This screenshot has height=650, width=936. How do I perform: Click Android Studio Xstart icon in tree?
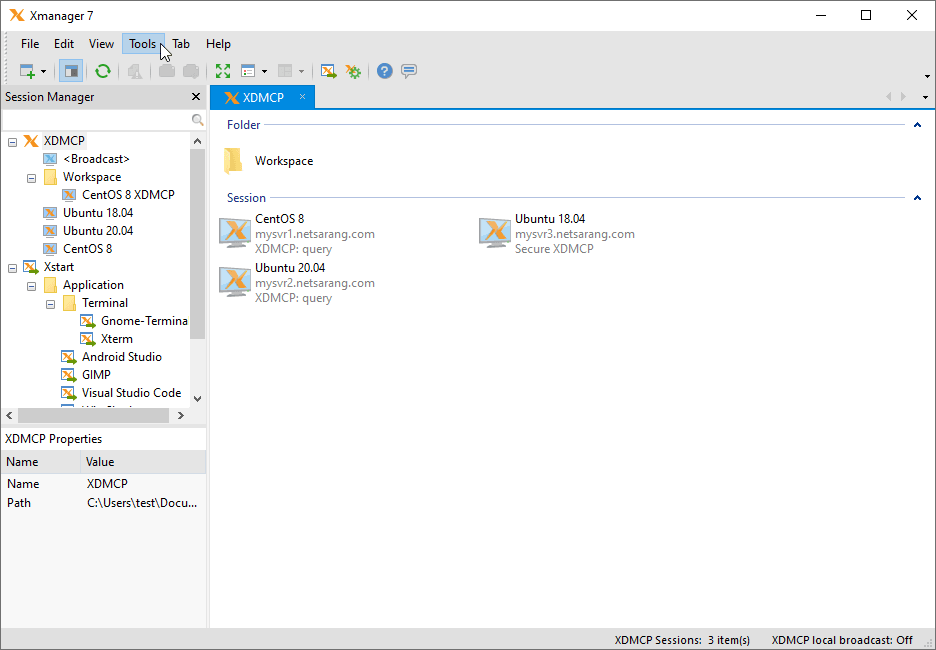(69, 357)
